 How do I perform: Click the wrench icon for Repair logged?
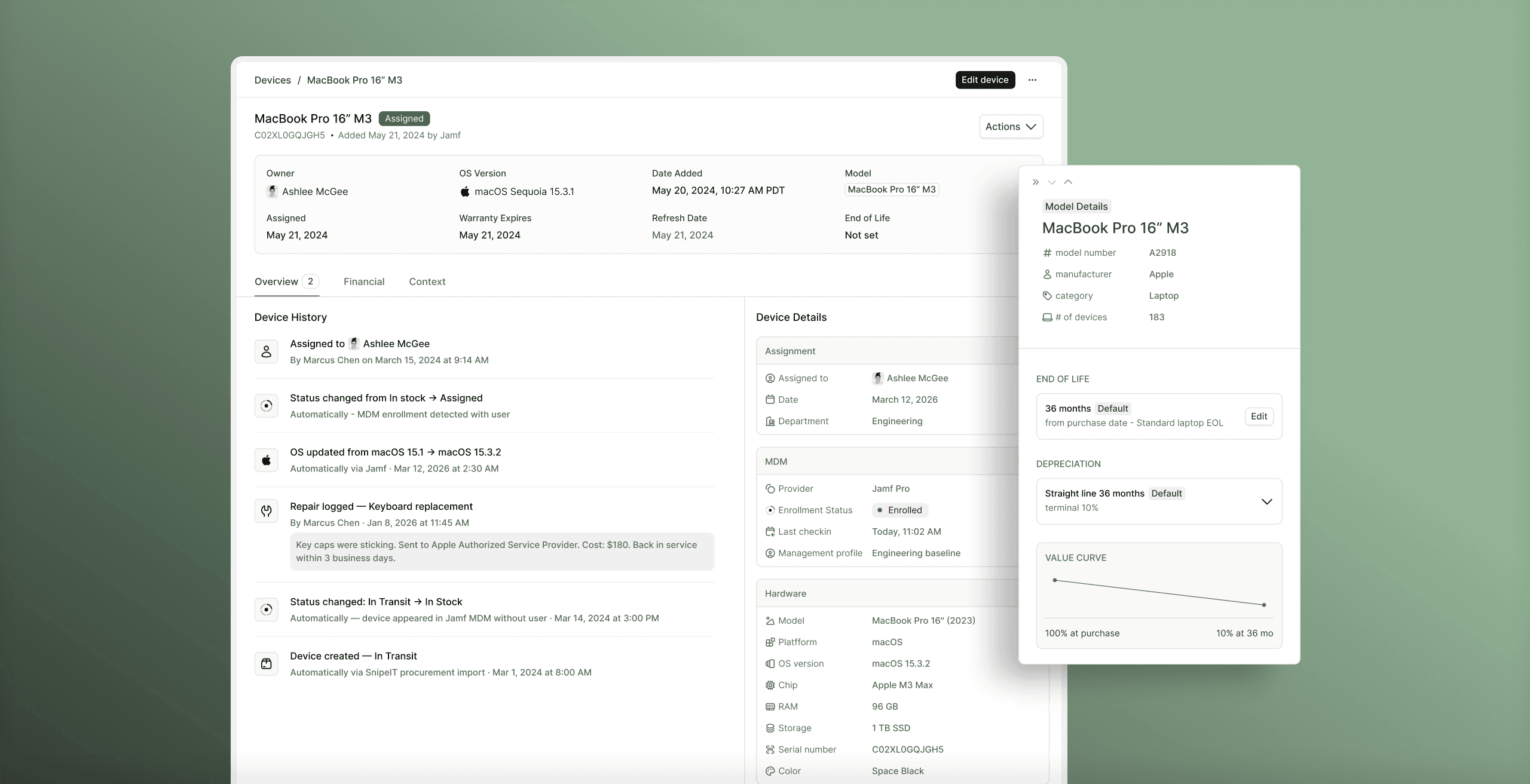[x=267, y=511]
